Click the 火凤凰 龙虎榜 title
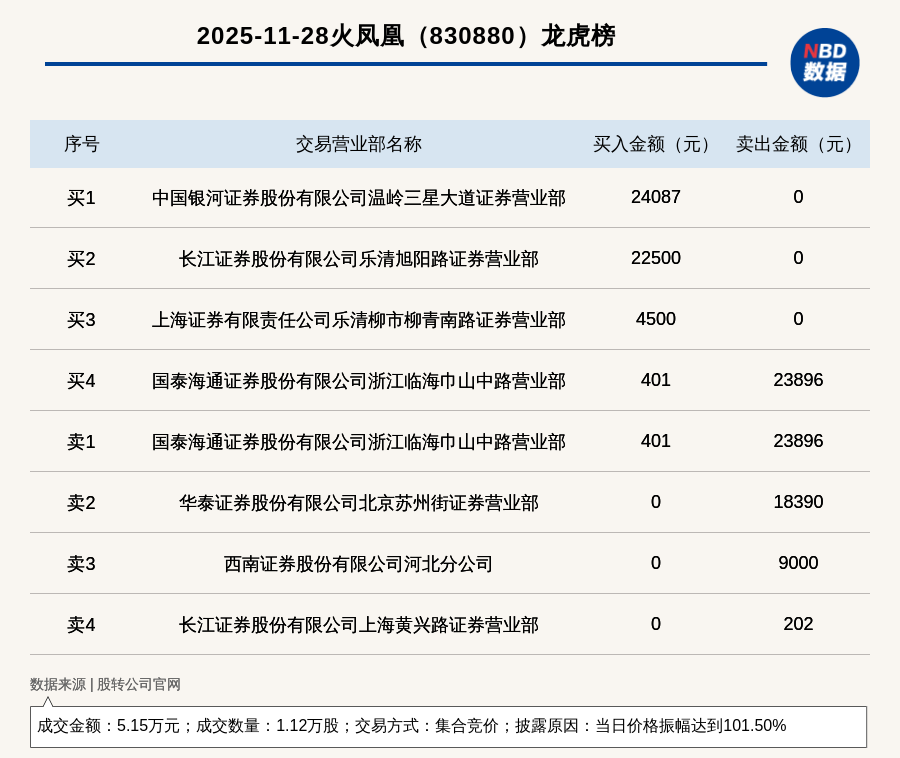The width and height of the screenshot is (900, 758). pyautogui.click(x=406, y=36)
